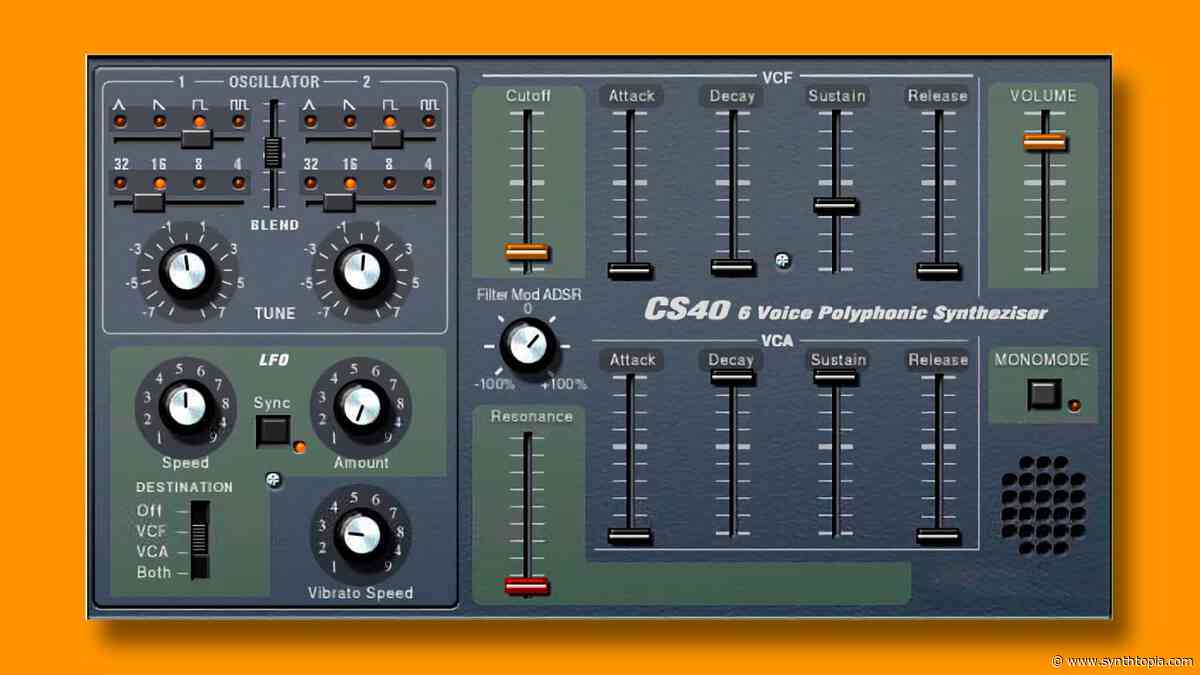Click the LFO Sync indicator LED

(299, 447)
